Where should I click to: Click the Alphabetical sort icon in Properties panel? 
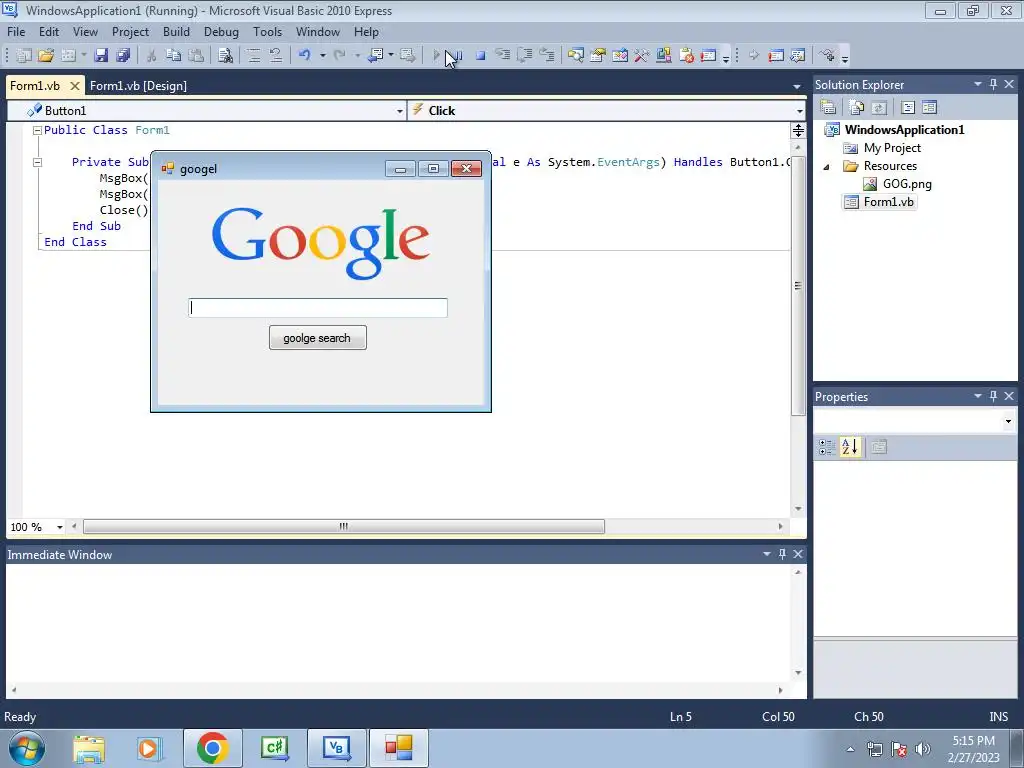pyautogui.click(x=850, y=447)
